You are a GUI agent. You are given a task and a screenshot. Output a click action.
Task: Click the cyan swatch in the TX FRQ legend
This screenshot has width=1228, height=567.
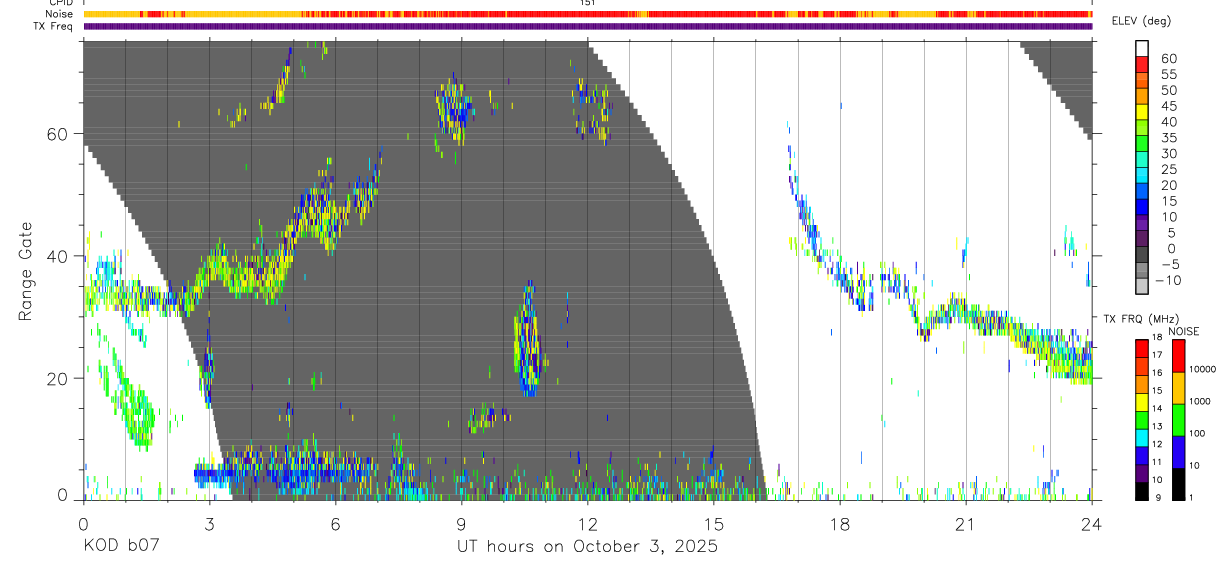pos(1141,437)
